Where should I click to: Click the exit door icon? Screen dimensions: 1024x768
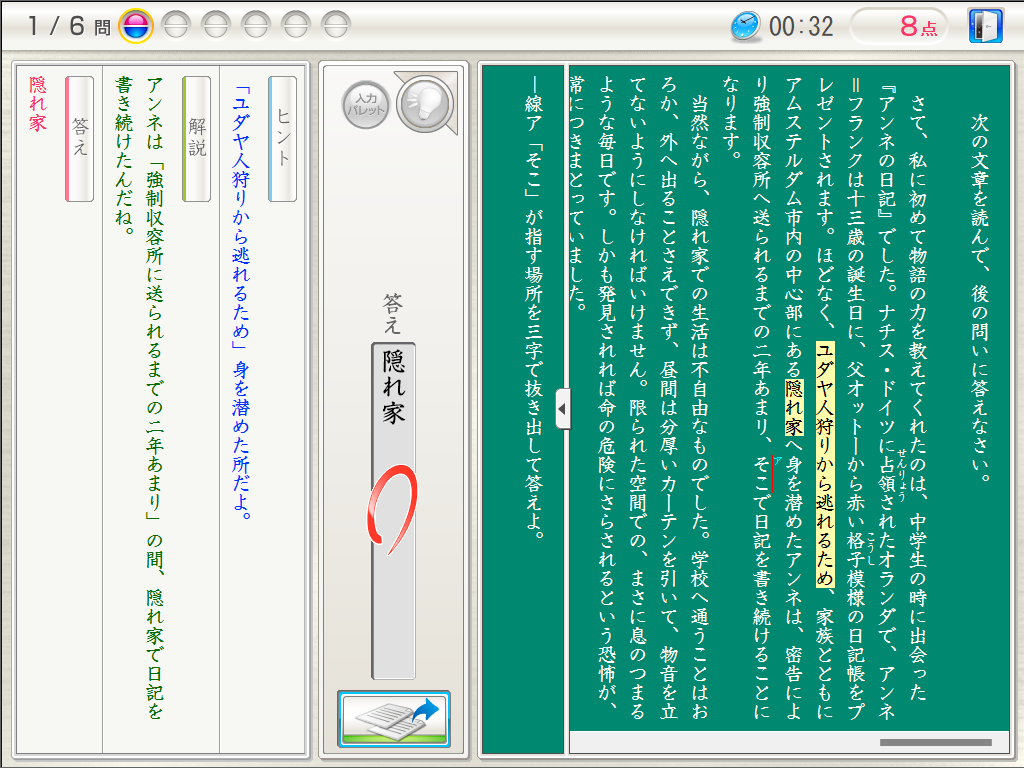985,26
